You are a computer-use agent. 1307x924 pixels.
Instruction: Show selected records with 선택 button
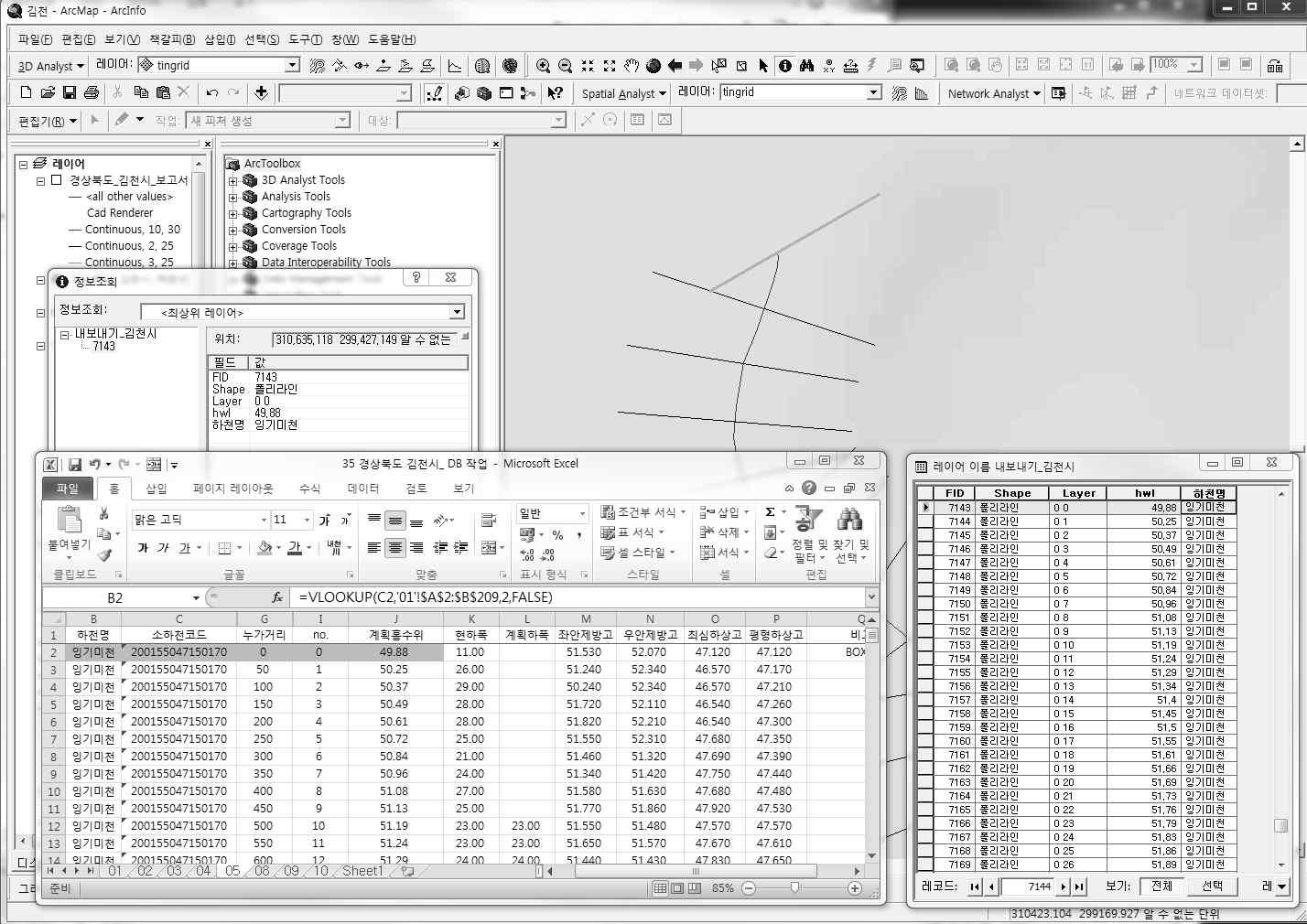(1213, 886)
